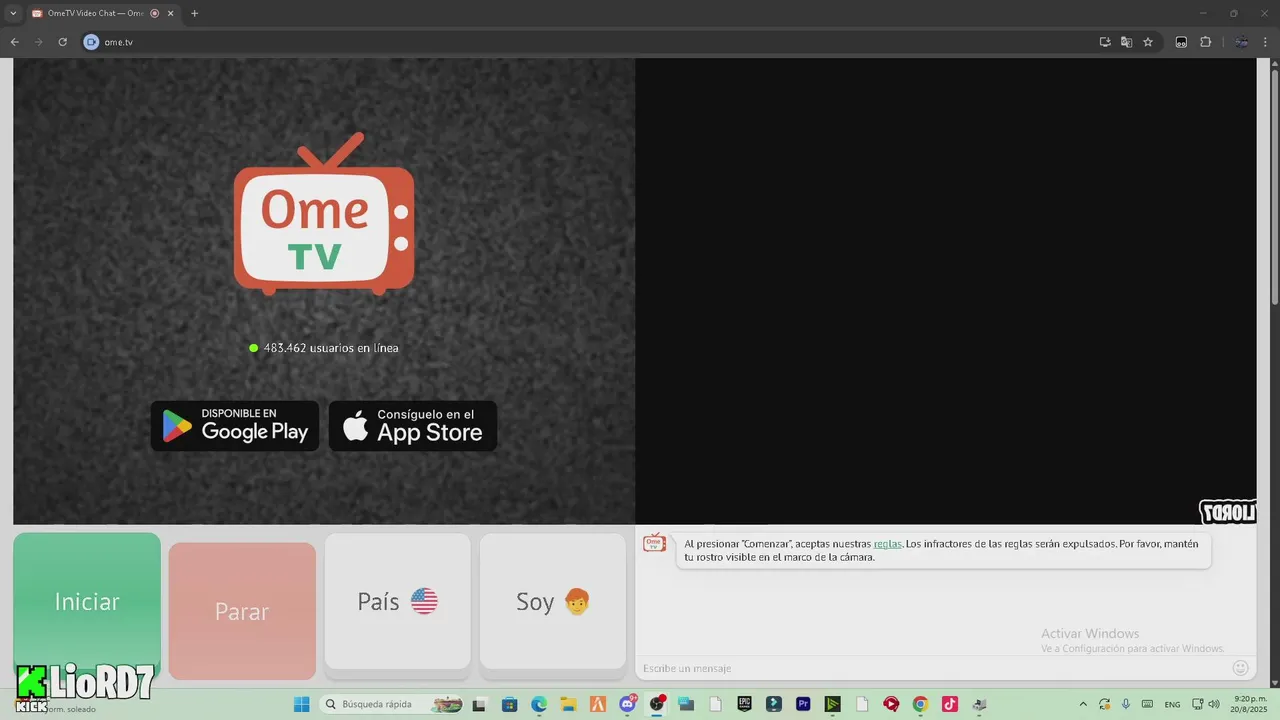This screenshot has height=720, width=1280.
Task: Open Microsoft Store from taskbar
Action: (509, 704)
